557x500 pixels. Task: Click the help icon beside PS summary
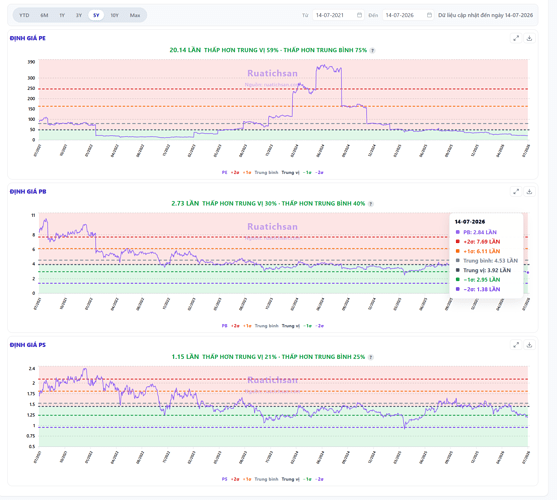coord(371,357)
